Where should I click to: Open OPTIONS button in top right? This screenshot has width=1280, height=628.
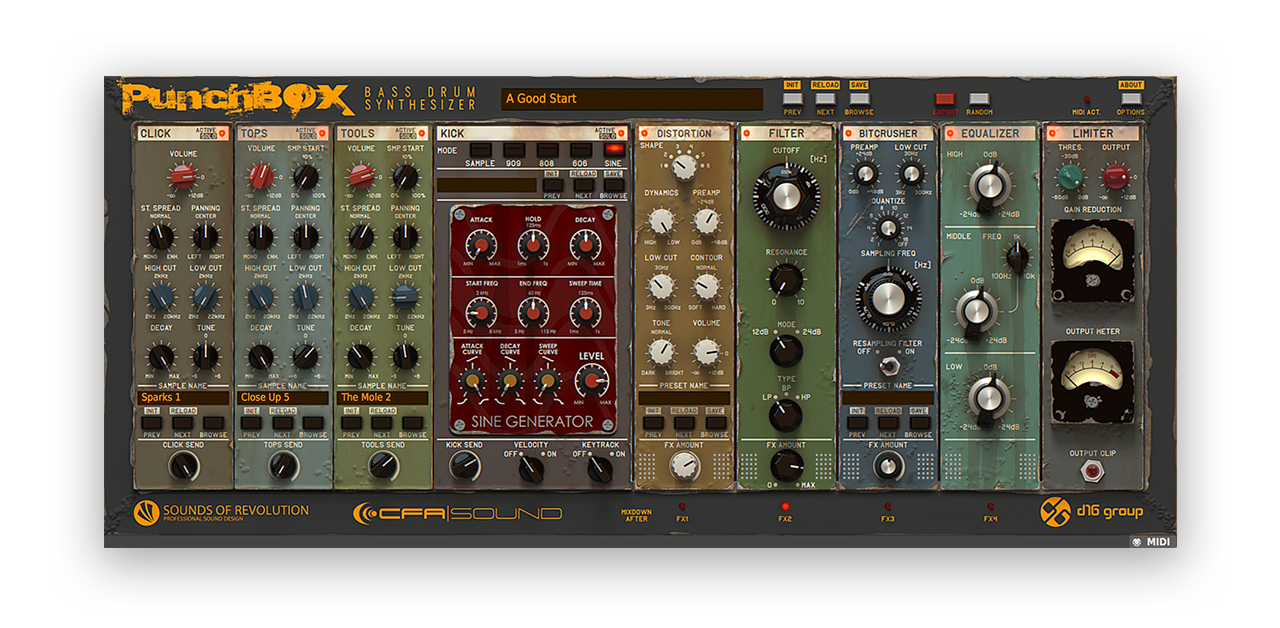click(1131, 99)
